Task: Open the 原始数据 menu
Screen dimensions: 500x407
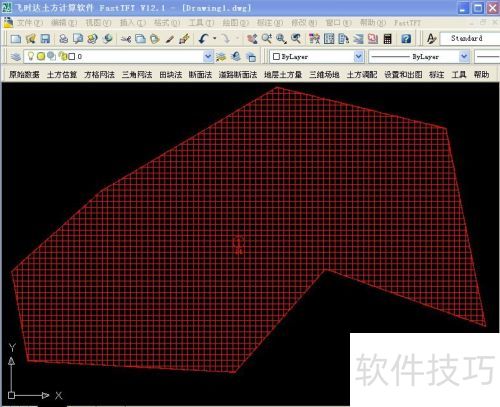Action: click(x=24, y=75)
